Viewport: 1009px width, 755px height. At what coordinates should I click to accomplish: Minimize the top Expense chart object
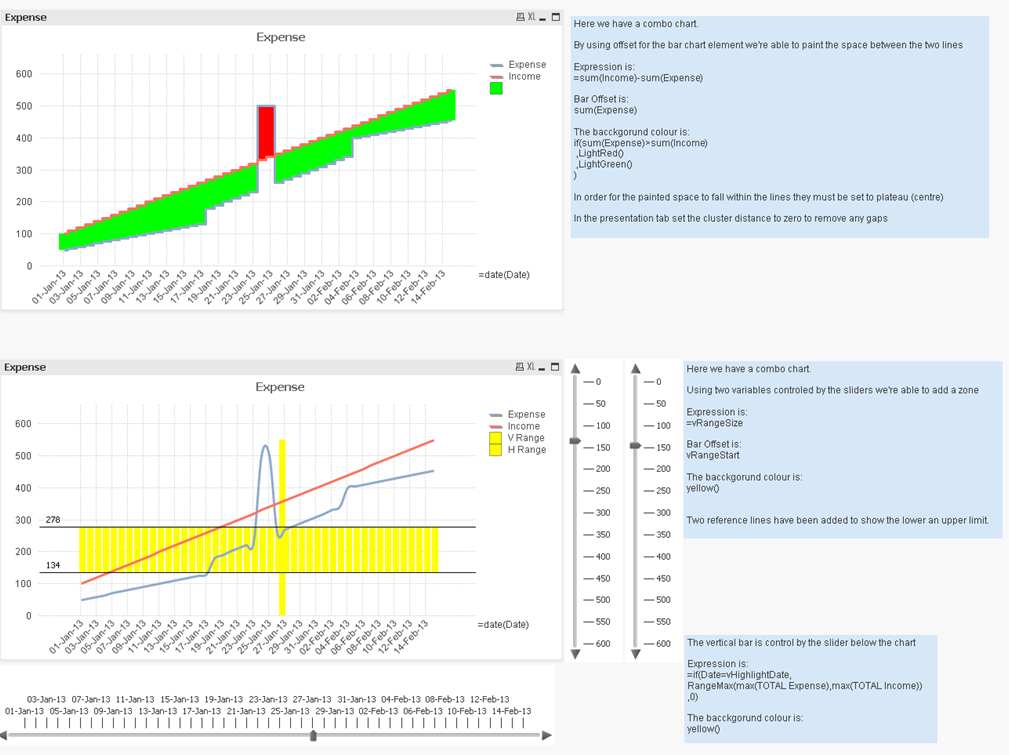[x=543, y=18]
